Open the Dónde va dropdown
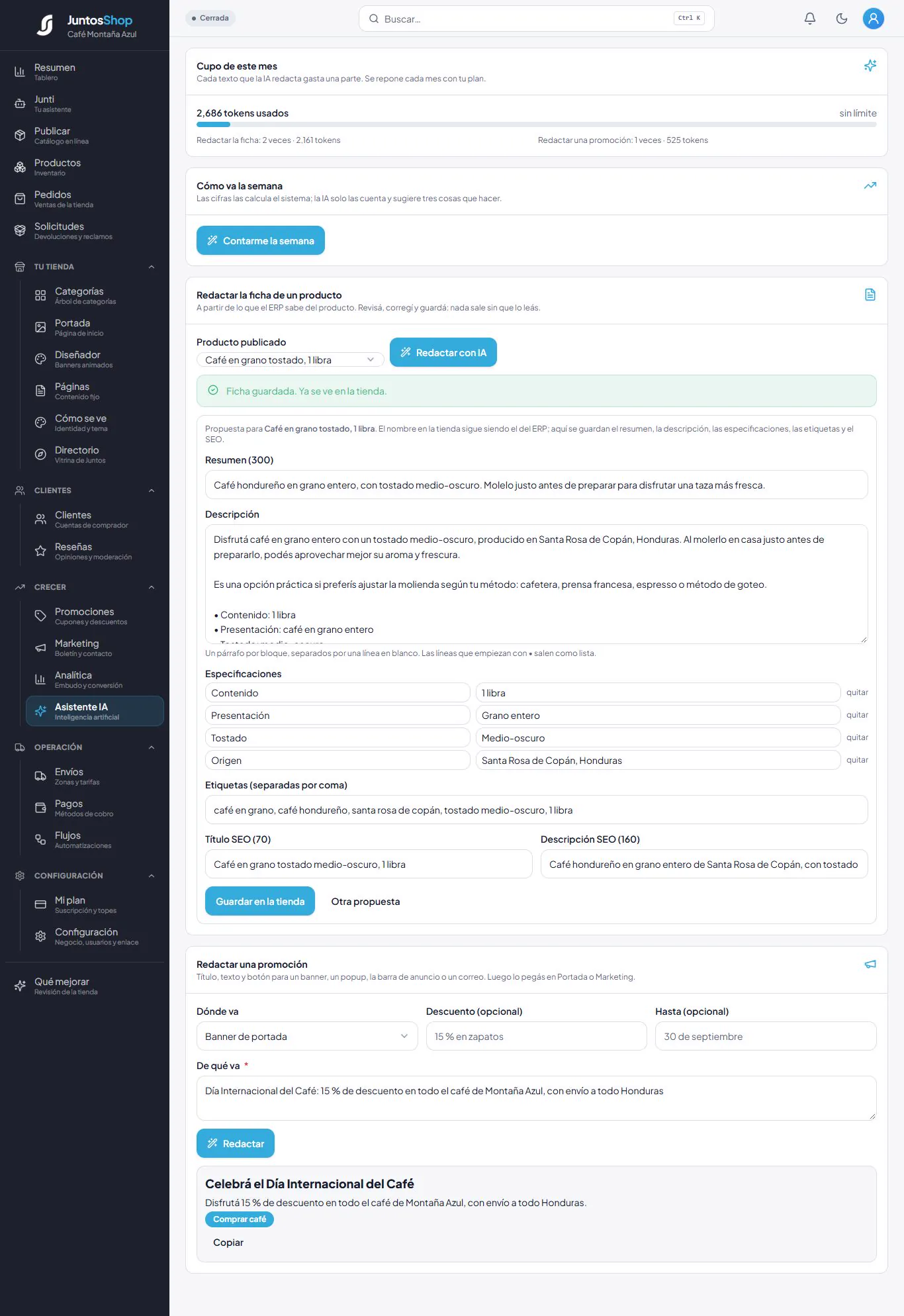 pyautogui.click(x=307, y=1037)
